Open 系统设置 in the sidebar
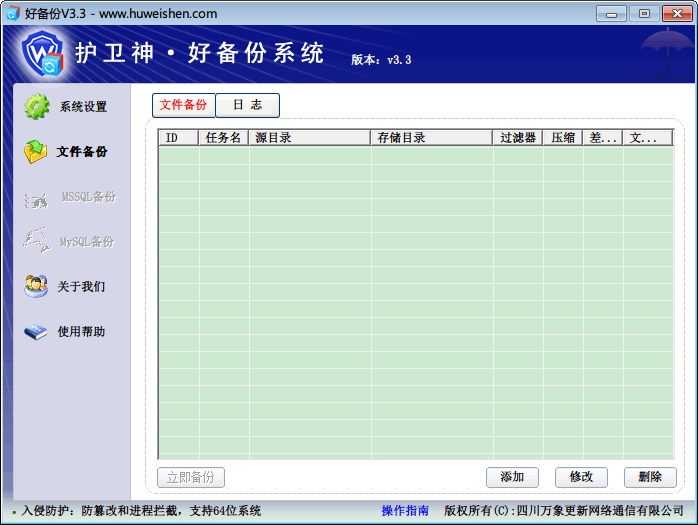 [x=83, y=107]
